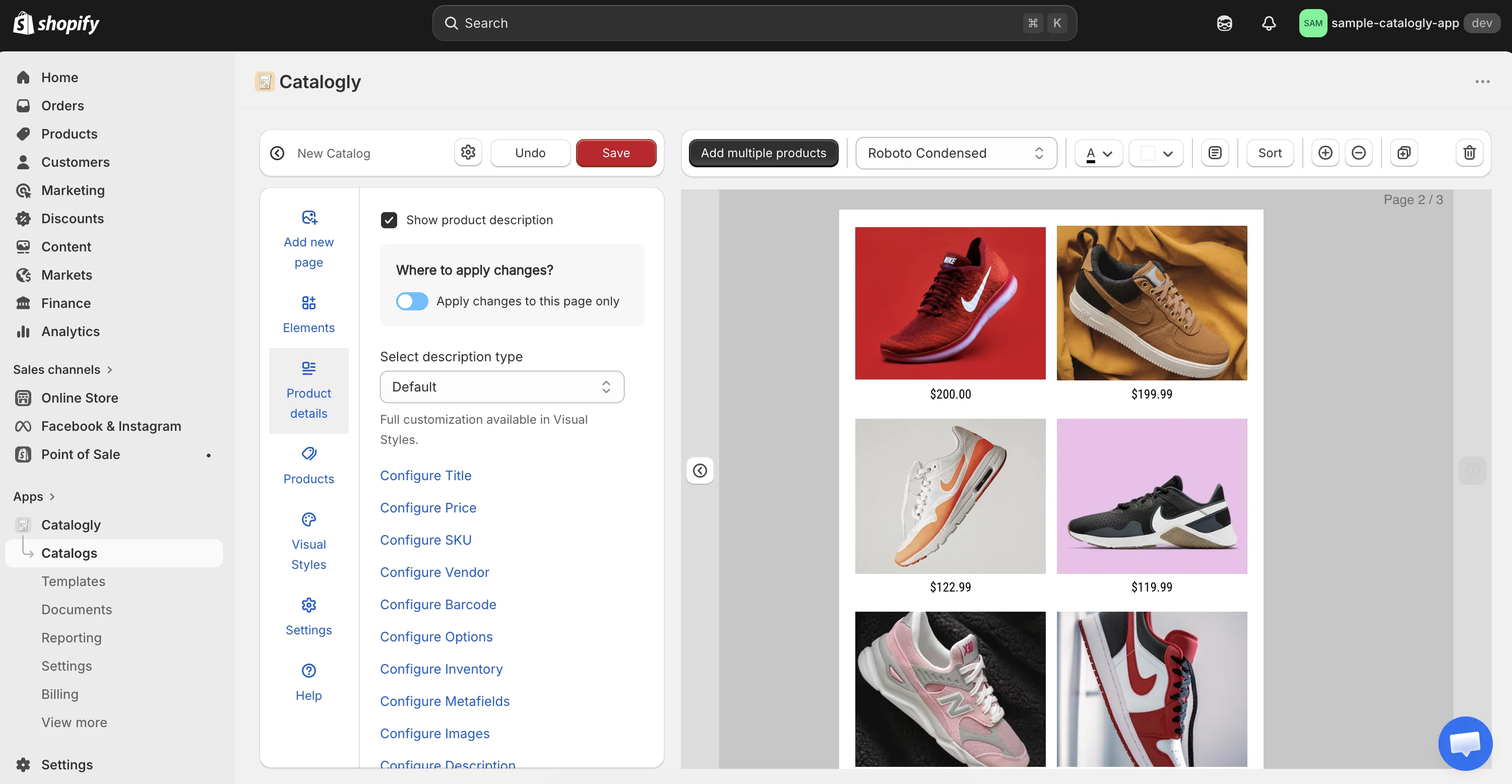
Task: Click the minus circle zoom-out icon
Action: [x=1359, y=153]
